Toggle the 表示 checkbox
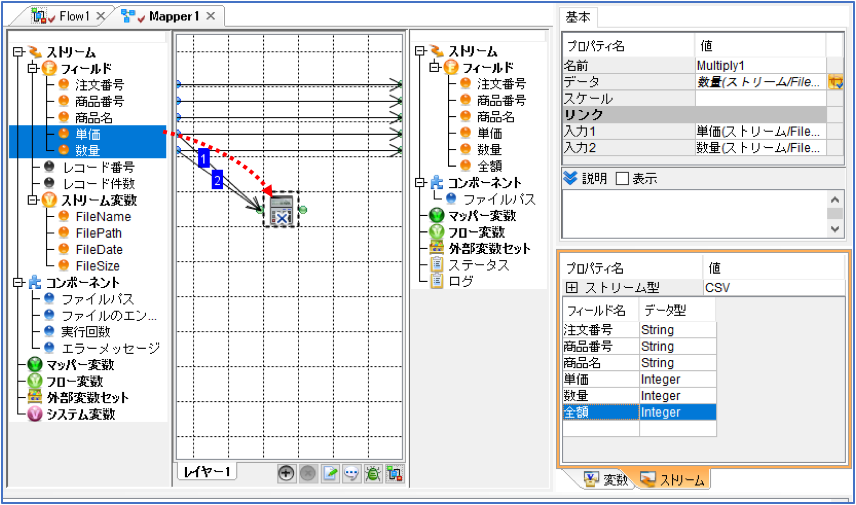This screenshot has width=856, height=505. 622,179
